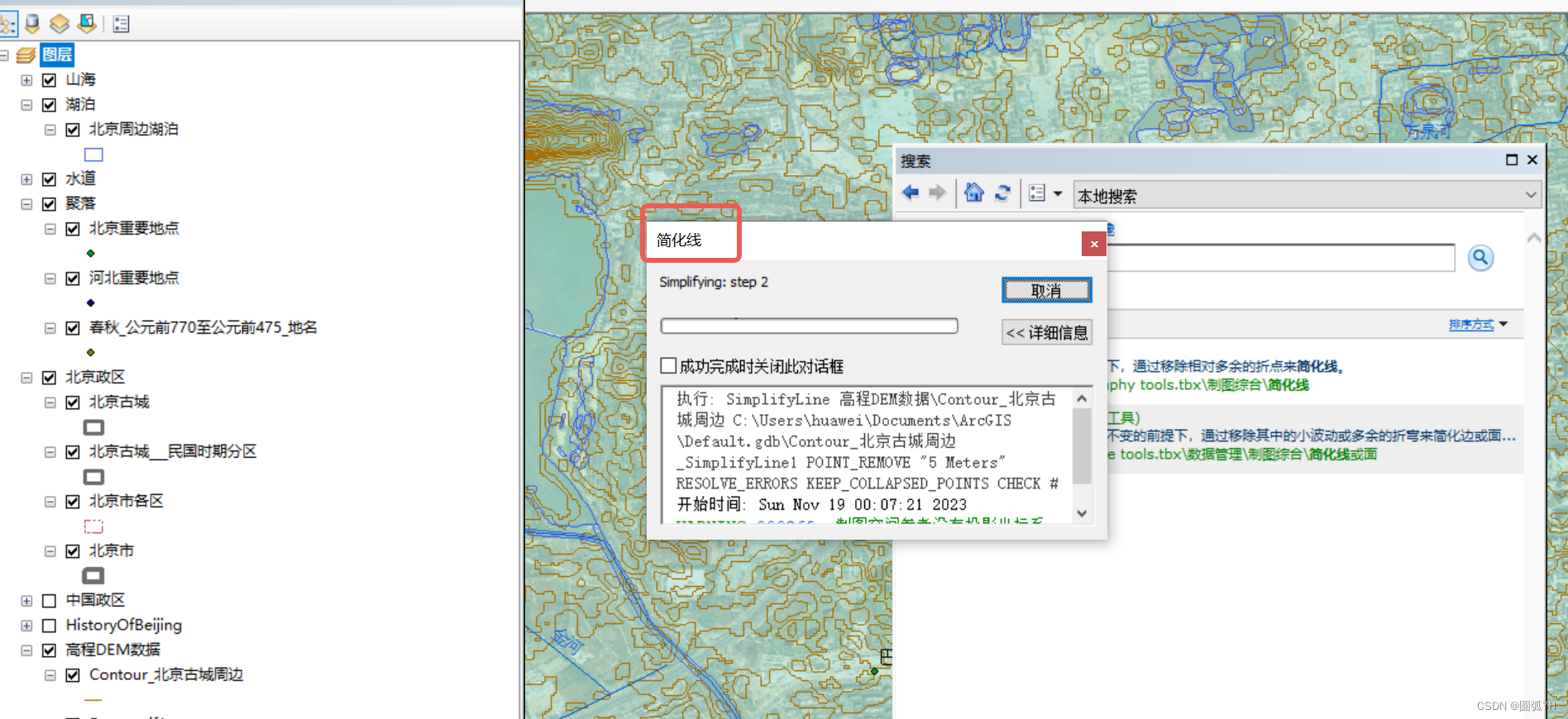Uncheck 北京周边湖泊 layer
This screenshot has width=1568, height=719.
[x=73, y=130]
